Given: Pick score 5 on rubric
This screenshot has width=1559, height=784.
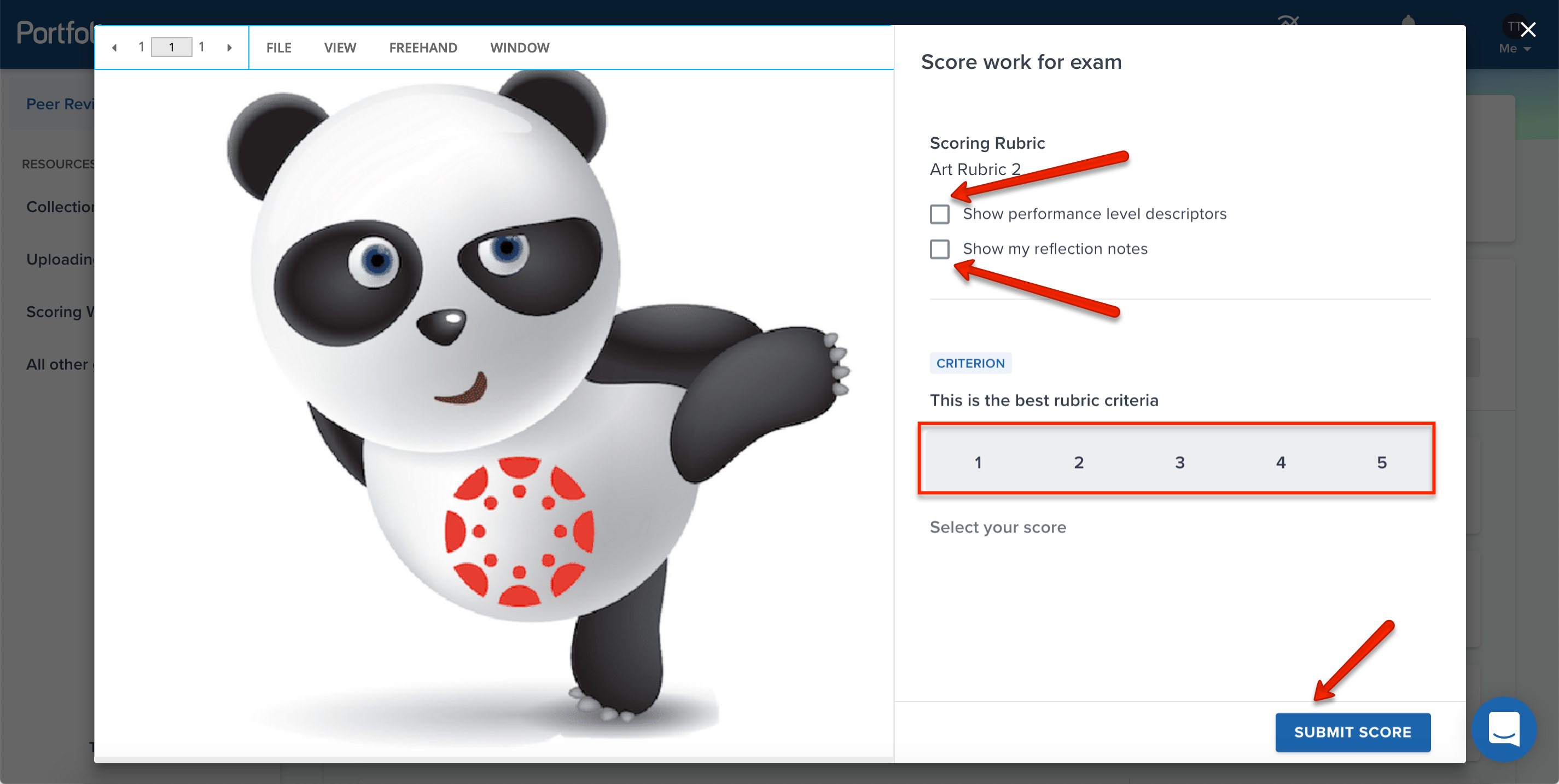Looking at the screenshot, I should point(1382,462).
